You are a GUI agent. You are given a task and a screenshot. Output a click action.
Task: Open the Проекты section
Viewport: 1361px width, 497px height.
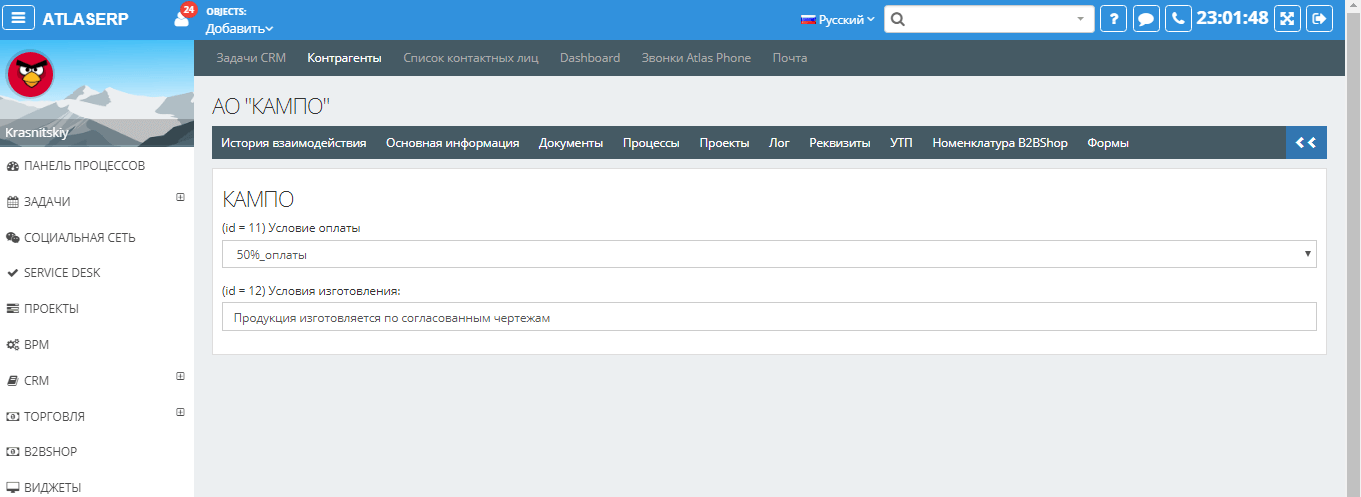(x=724, y=143)
